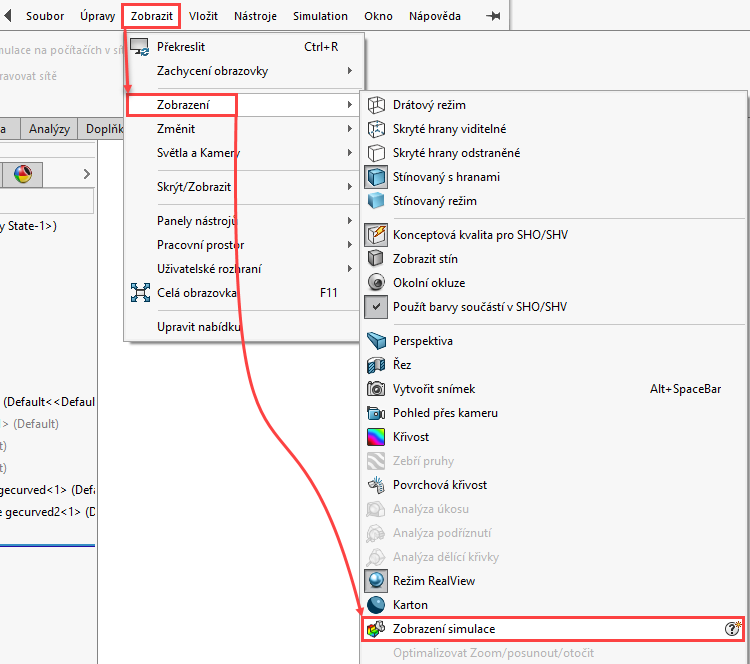Select the Stínovaný režim cube icon

click(376, 200)
